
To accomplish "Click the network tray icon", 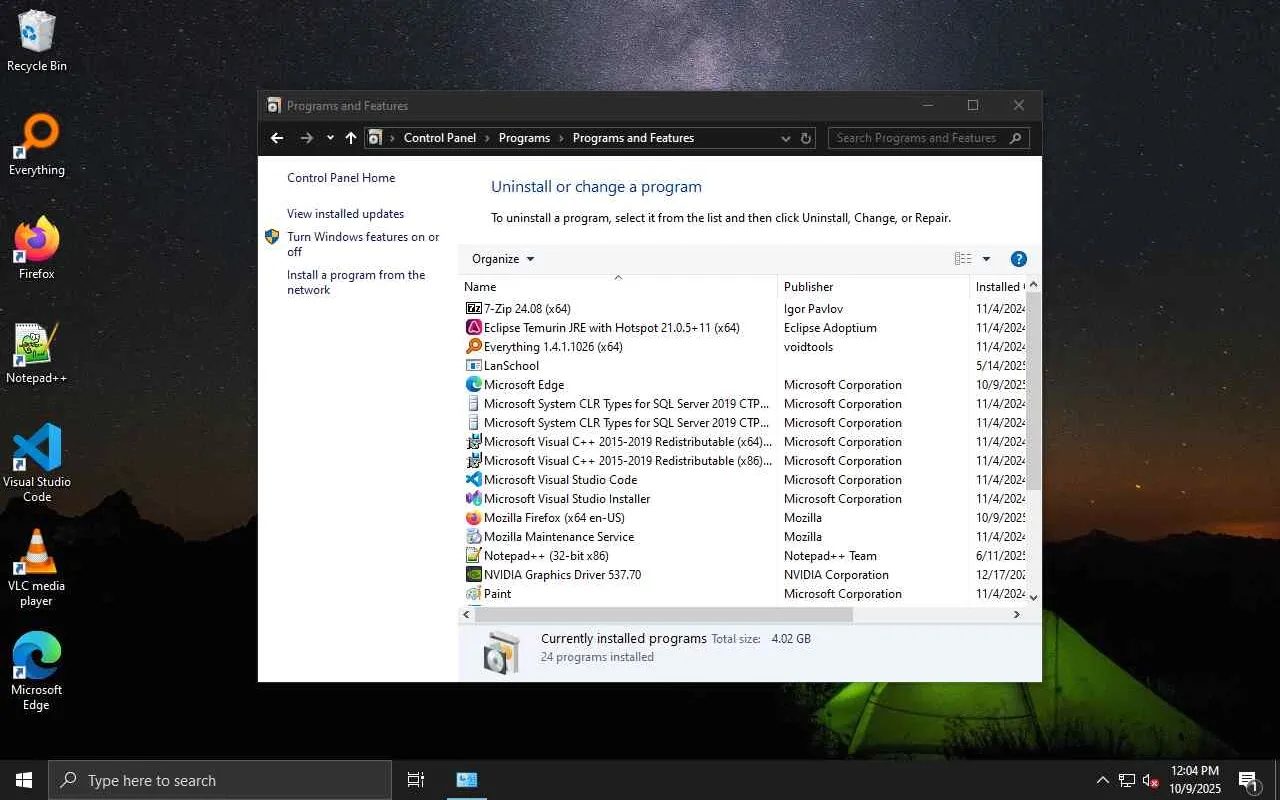I will click(x=1127, y=780).
